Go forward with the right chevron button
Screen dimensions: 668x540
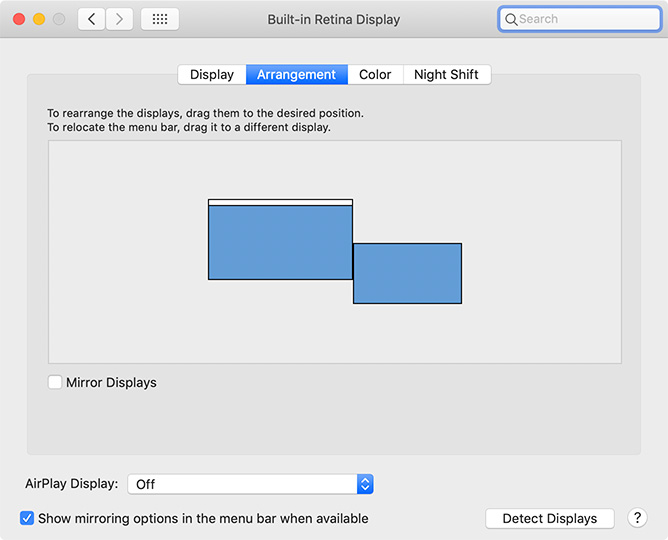pyautogui.click(x=119, y=19)
